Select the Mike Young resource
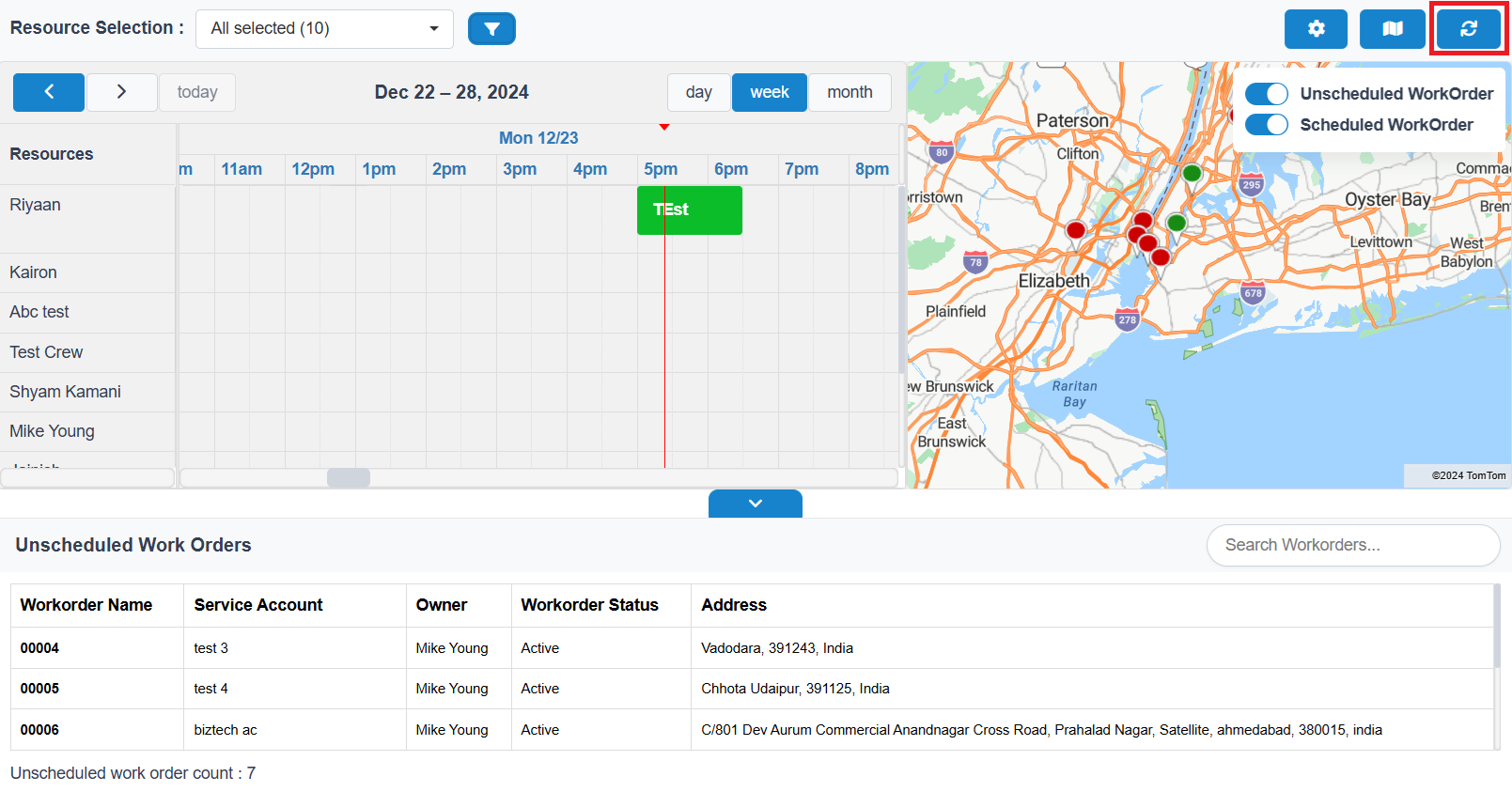 88,431
